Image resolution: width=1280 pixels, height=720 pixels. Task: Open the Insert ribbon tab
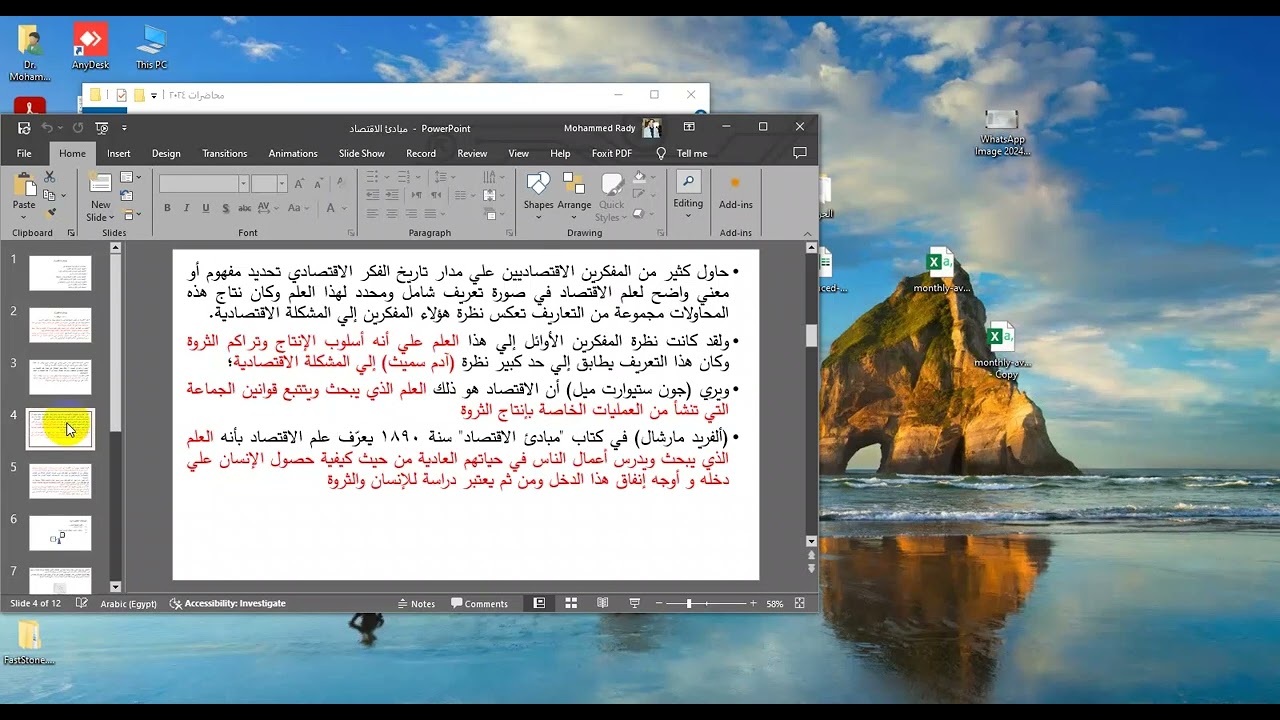pyautogui.click(x=119, y=153)
